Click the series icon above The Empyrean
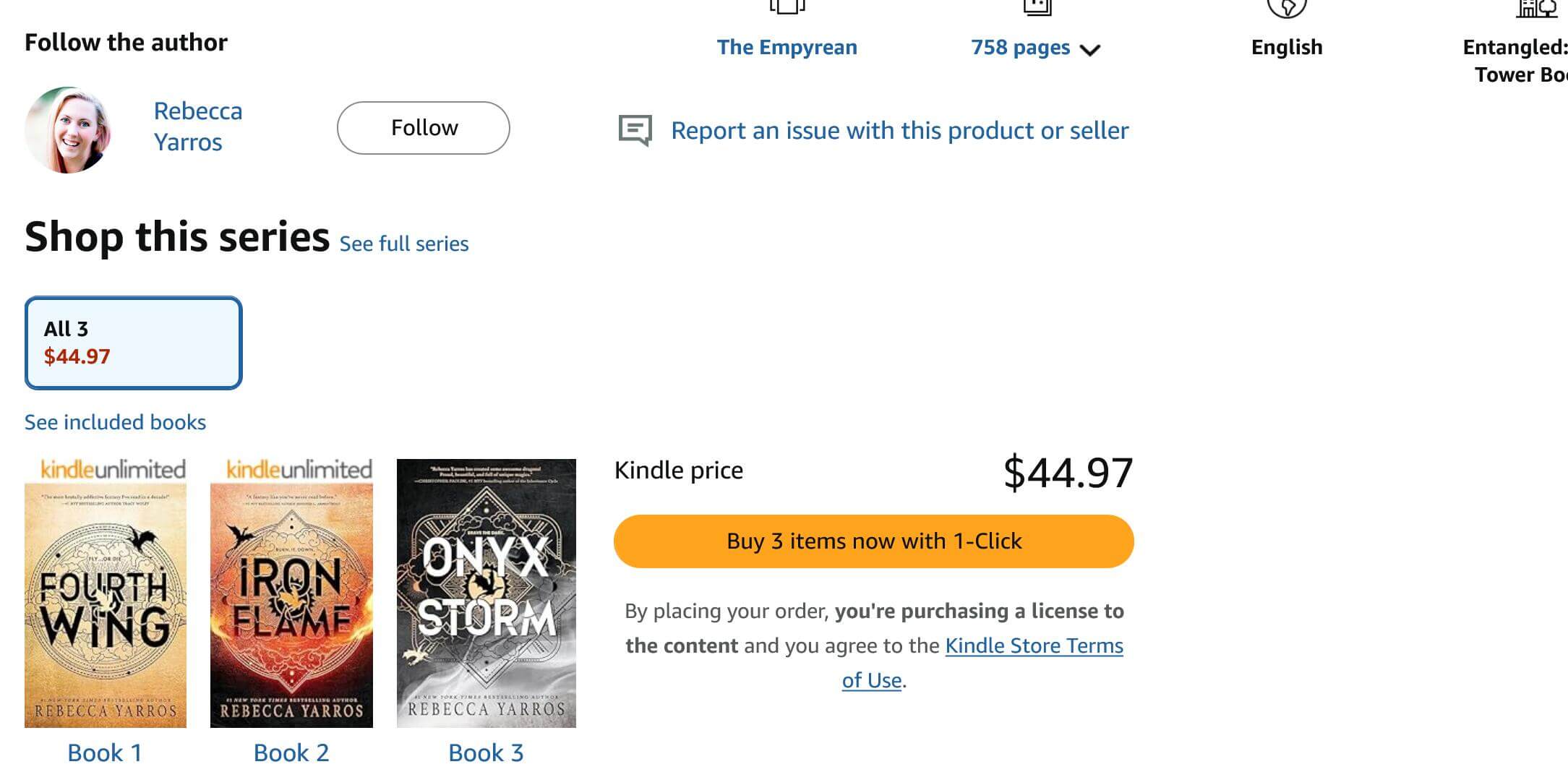 787,6
